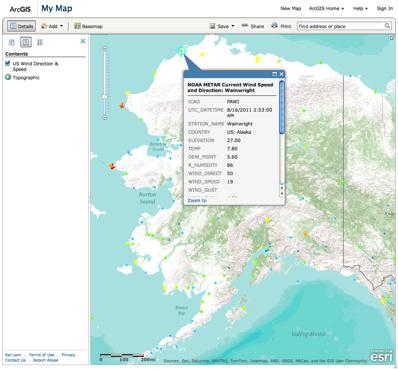Click the search magnifier icon
This screenshot has height=369, width=398.
[x=387, y=26]
